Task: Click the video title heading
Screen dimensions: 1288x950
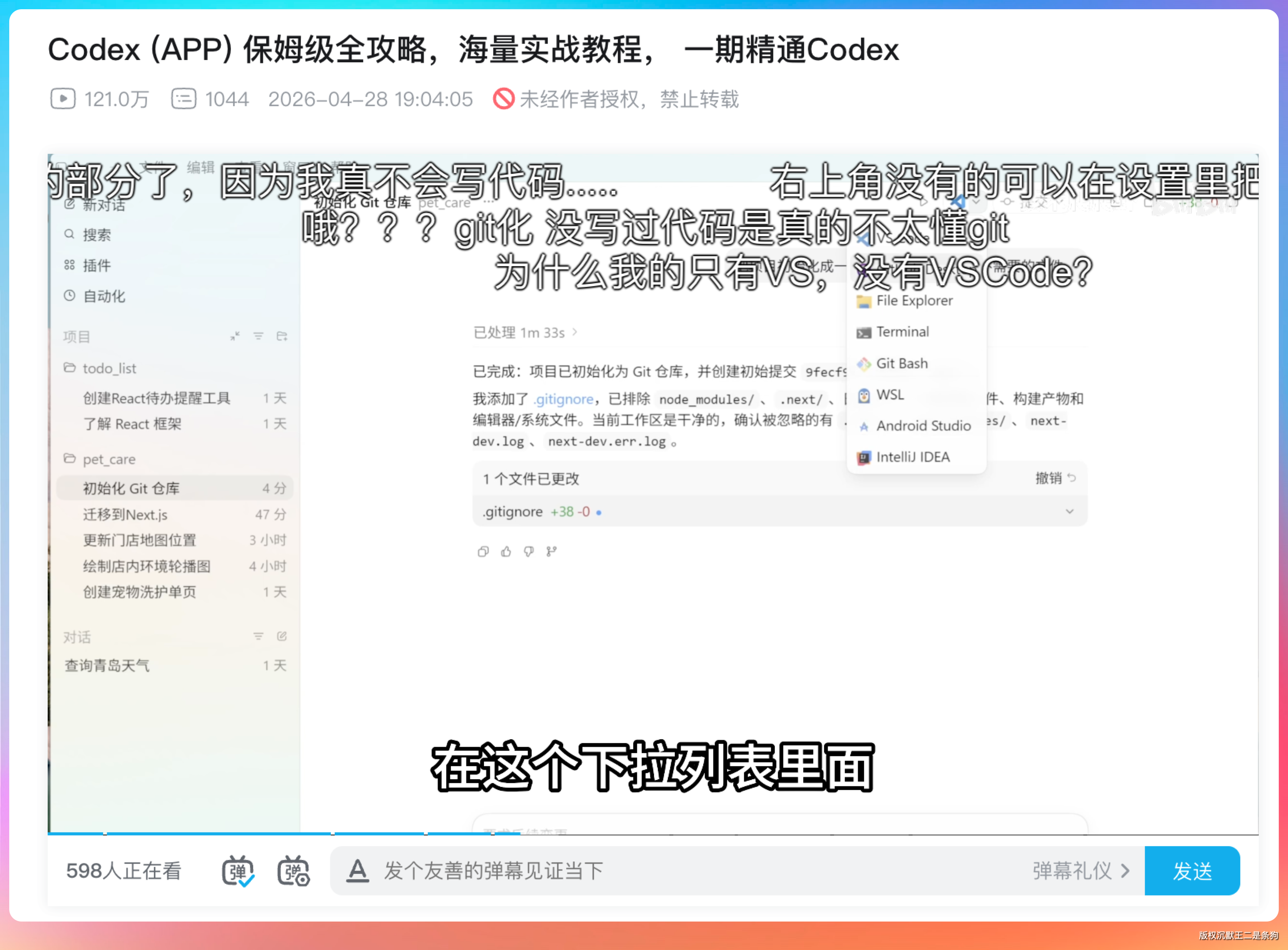Action: (473, 50)
